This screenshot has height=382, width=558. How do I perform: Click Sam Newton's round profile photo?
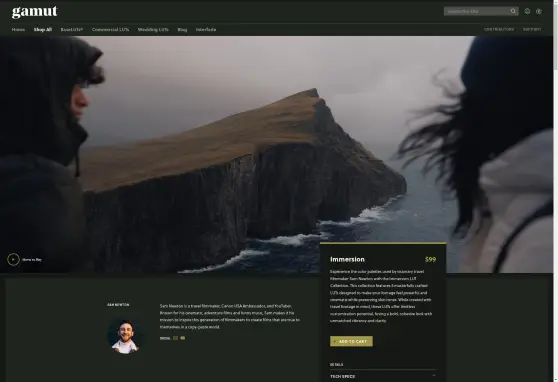[125, 336]
